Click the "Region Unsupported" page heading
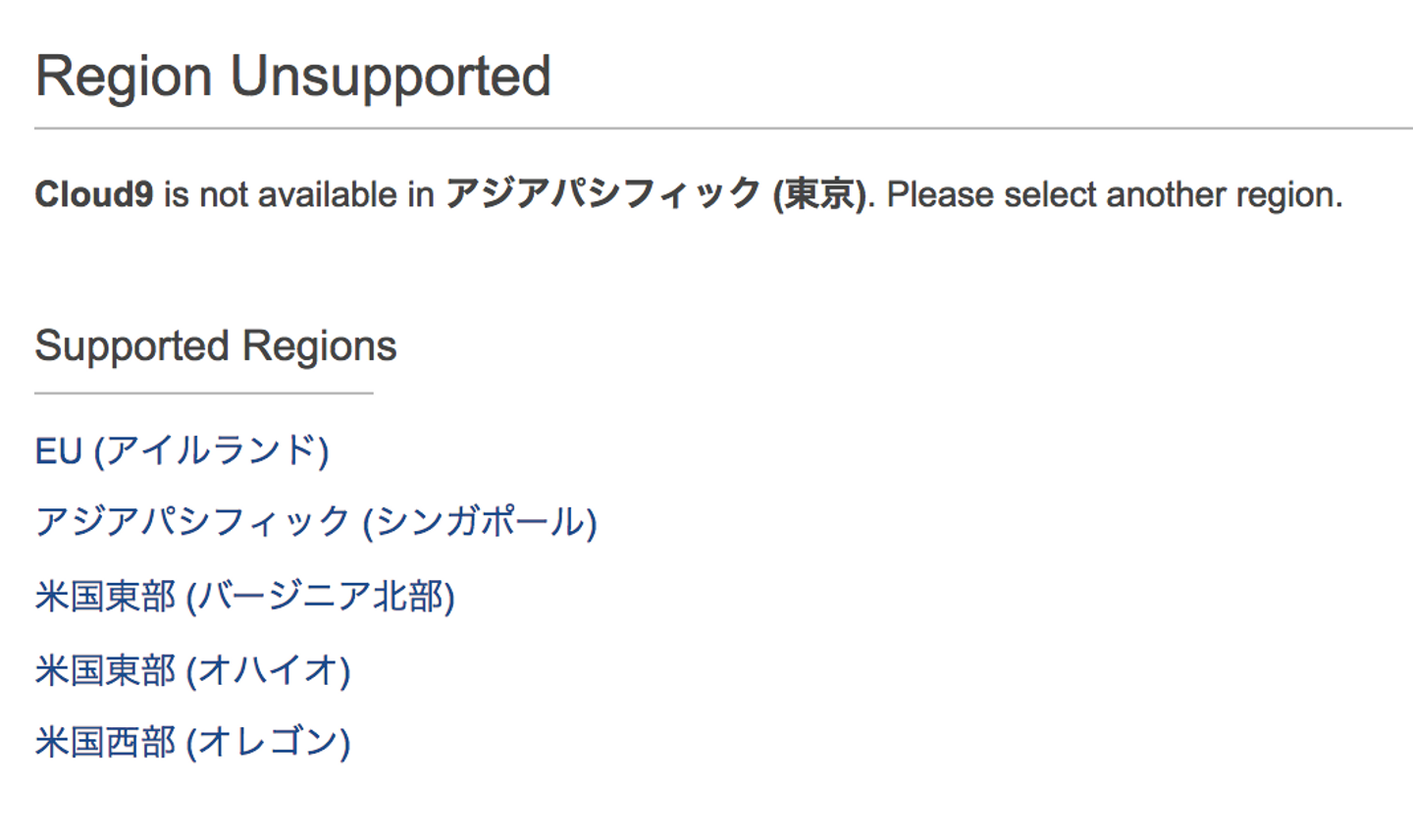The width and height of the screenshot is (1413, 840). tap(292, 77)
